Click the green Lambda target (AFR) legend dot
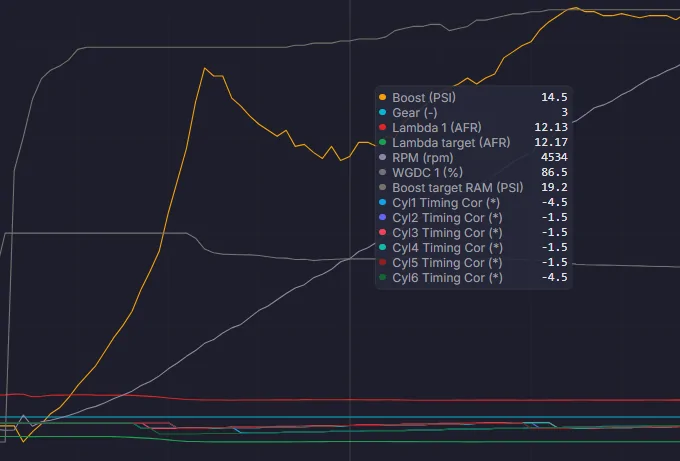The image size is (680, 461). 382,142
